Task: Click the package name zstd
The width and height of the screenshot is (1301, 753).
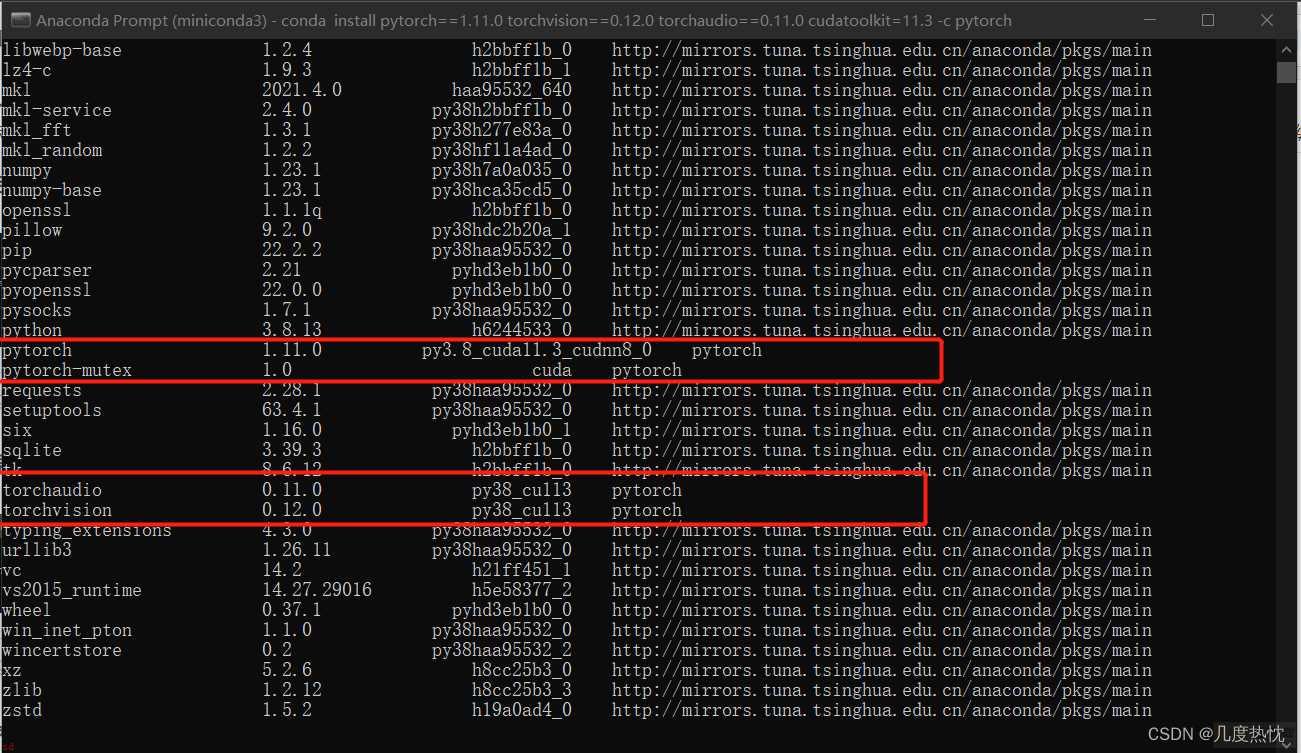Action: 22,710
